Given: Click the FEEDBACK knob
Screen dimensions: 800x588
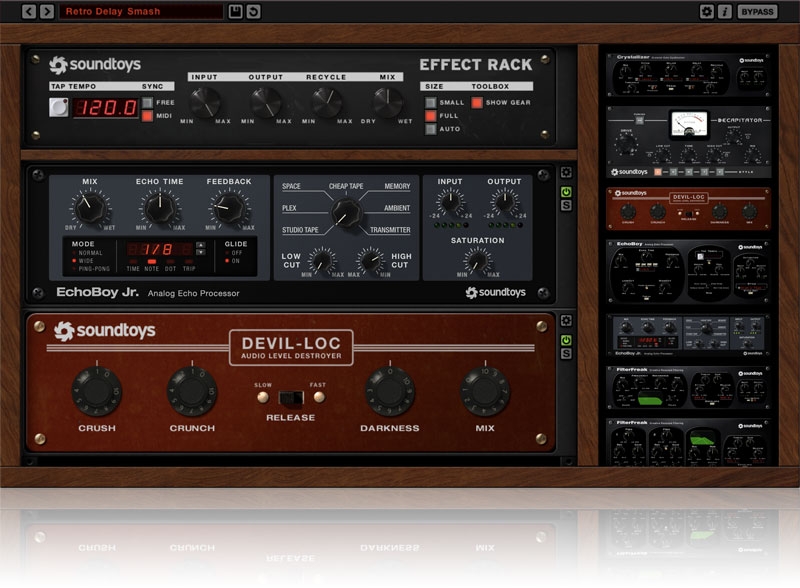Looking at the screenshot, I should [229, 208].
